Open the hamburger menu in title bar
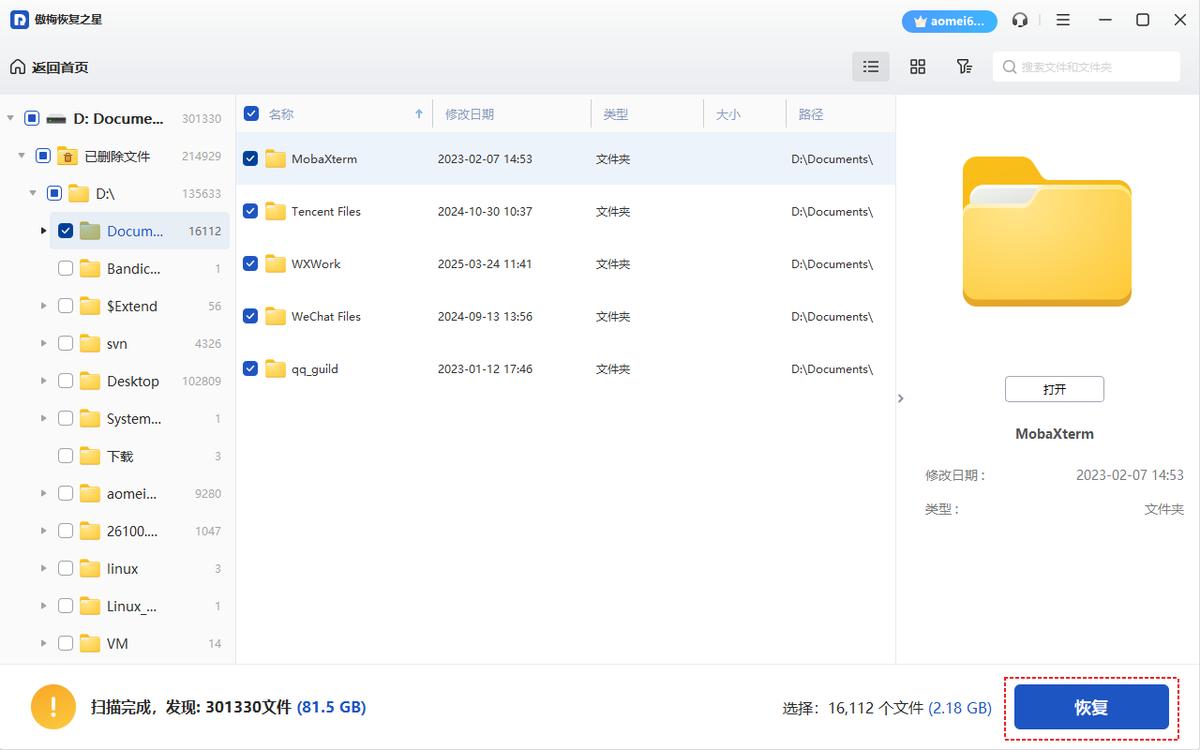 pos(1063,20)
